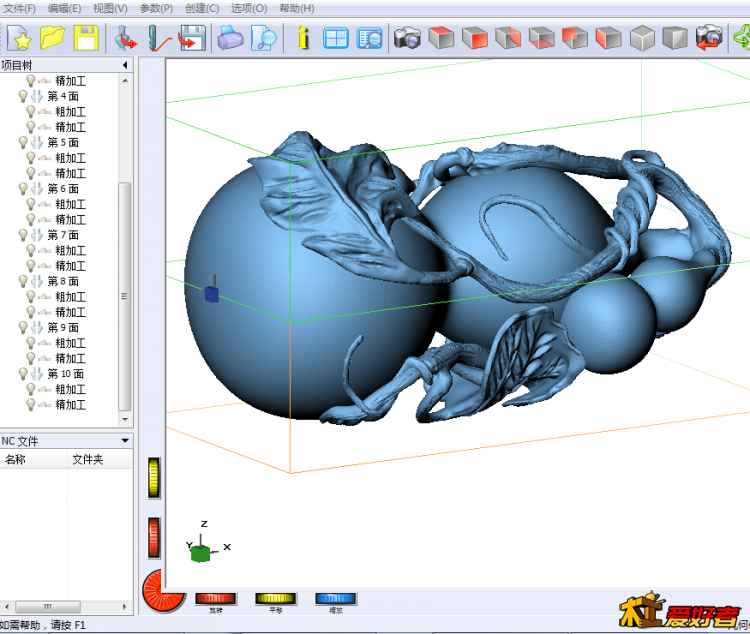Toggle the light bulb for 第 4 面

(x=23, y=96)
